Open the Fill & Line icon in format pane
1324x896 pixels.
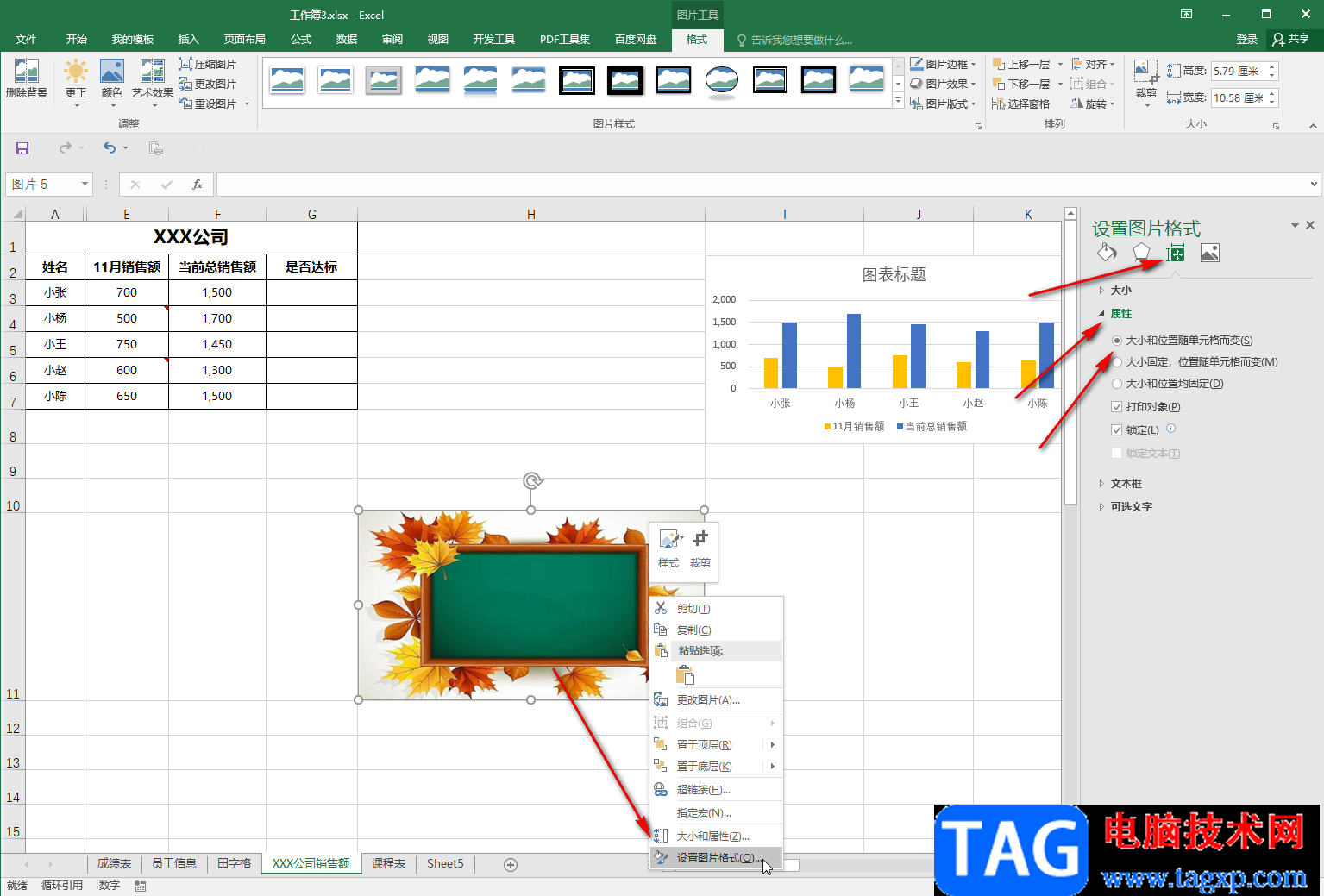(x=1107, y=253)
